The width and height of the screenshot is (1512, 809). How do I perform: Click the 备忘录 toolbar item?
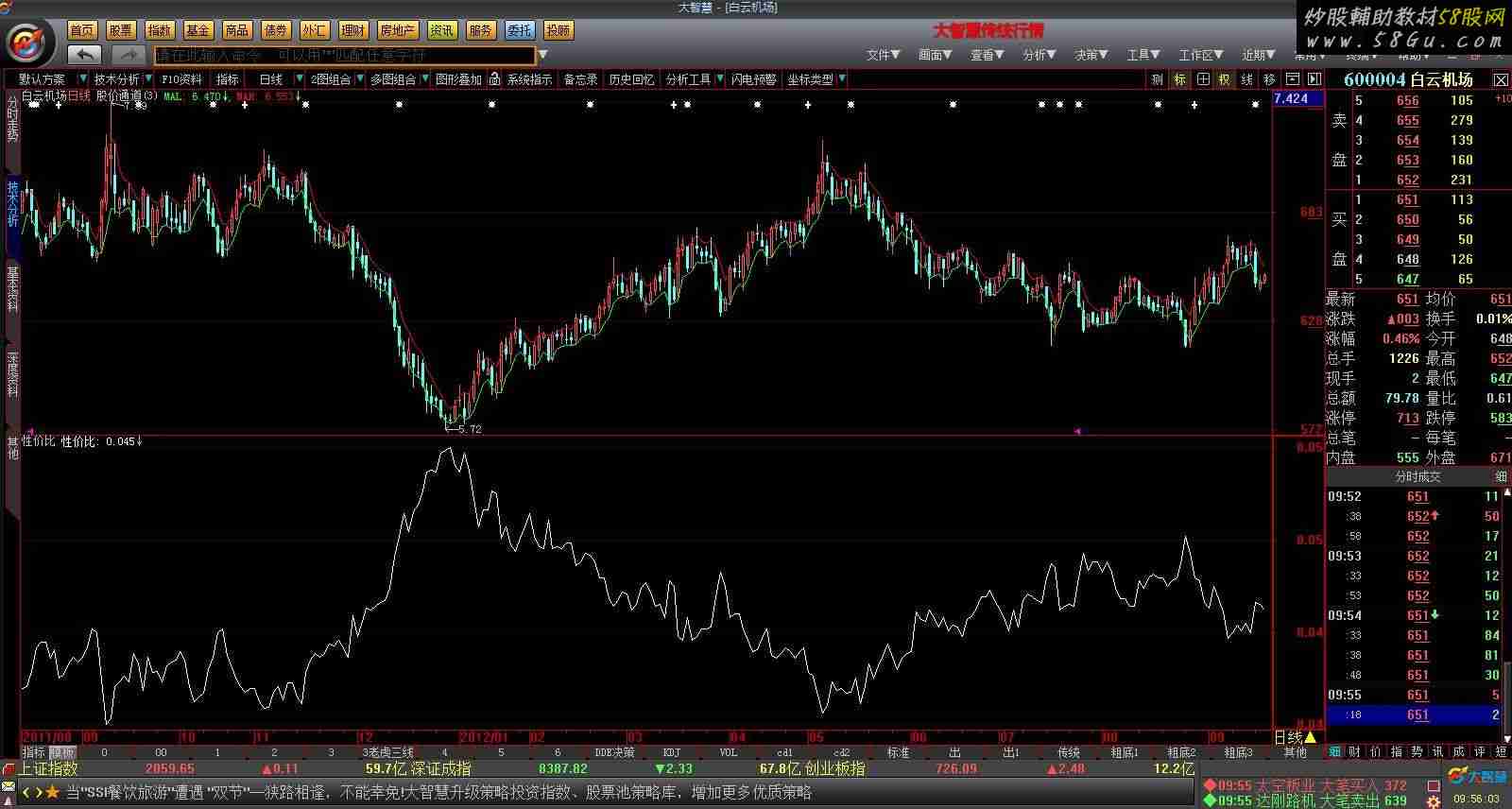point(580,79)
